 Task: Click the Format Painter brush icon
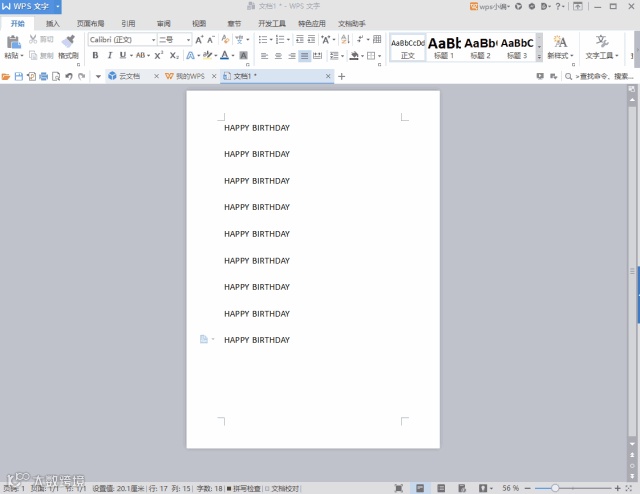coord(68,41)
